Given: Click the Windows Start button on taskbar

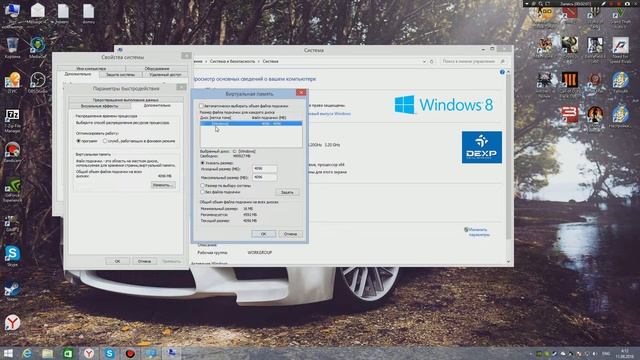Looking at the screenshot, I should [x=8, y=353].
